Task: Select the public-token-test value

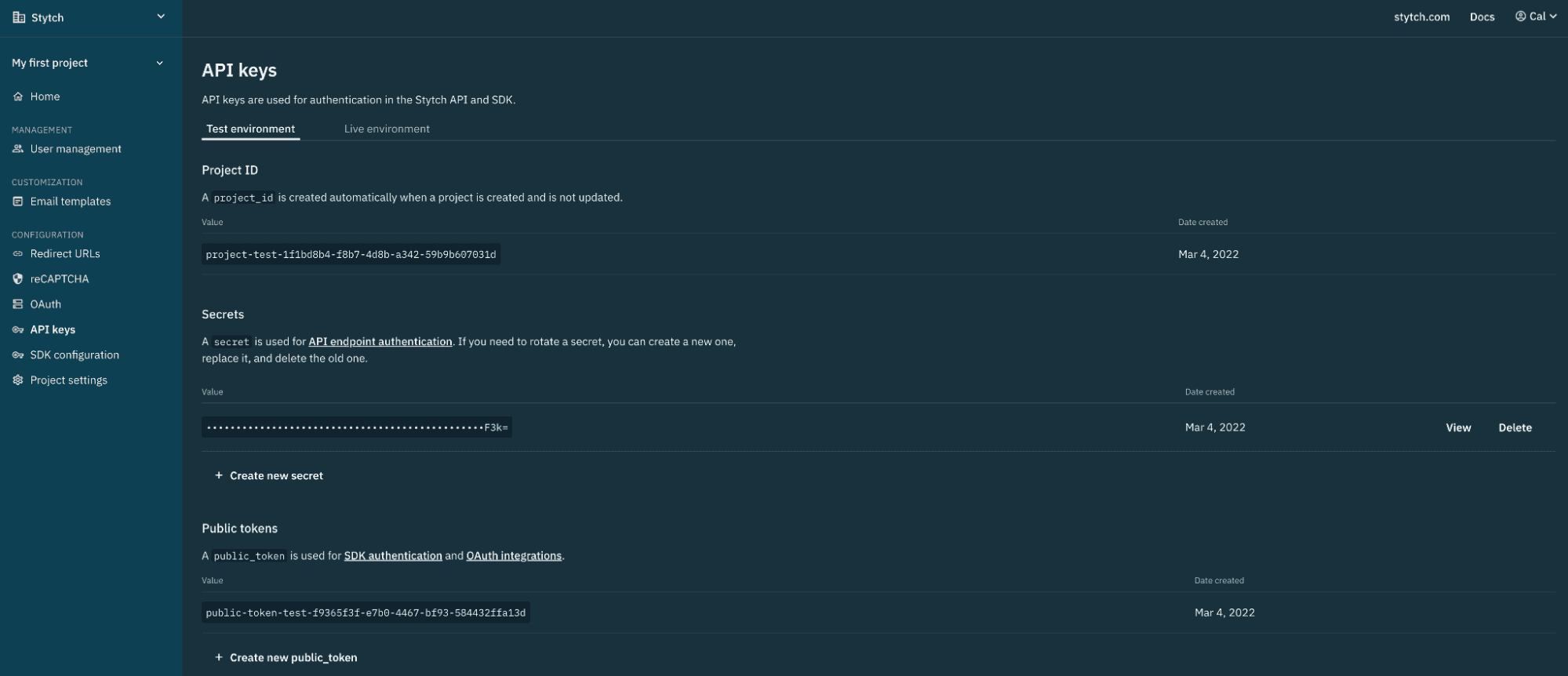Action: [x=366, y=612]
